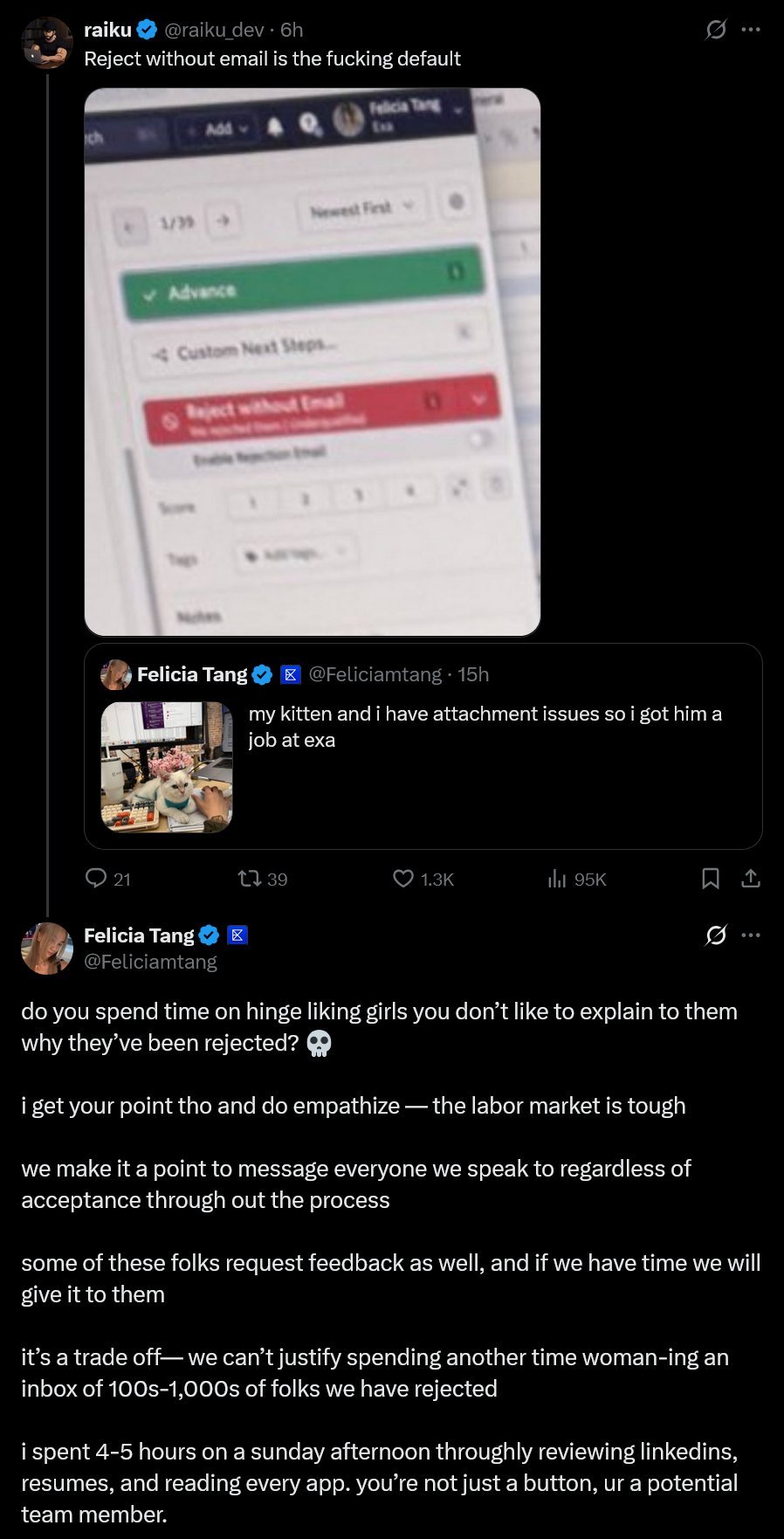The height and width of the screenshot is (1539, 784).
Task: Open more options on raiku's tweet
Action: tap(751, 30)
